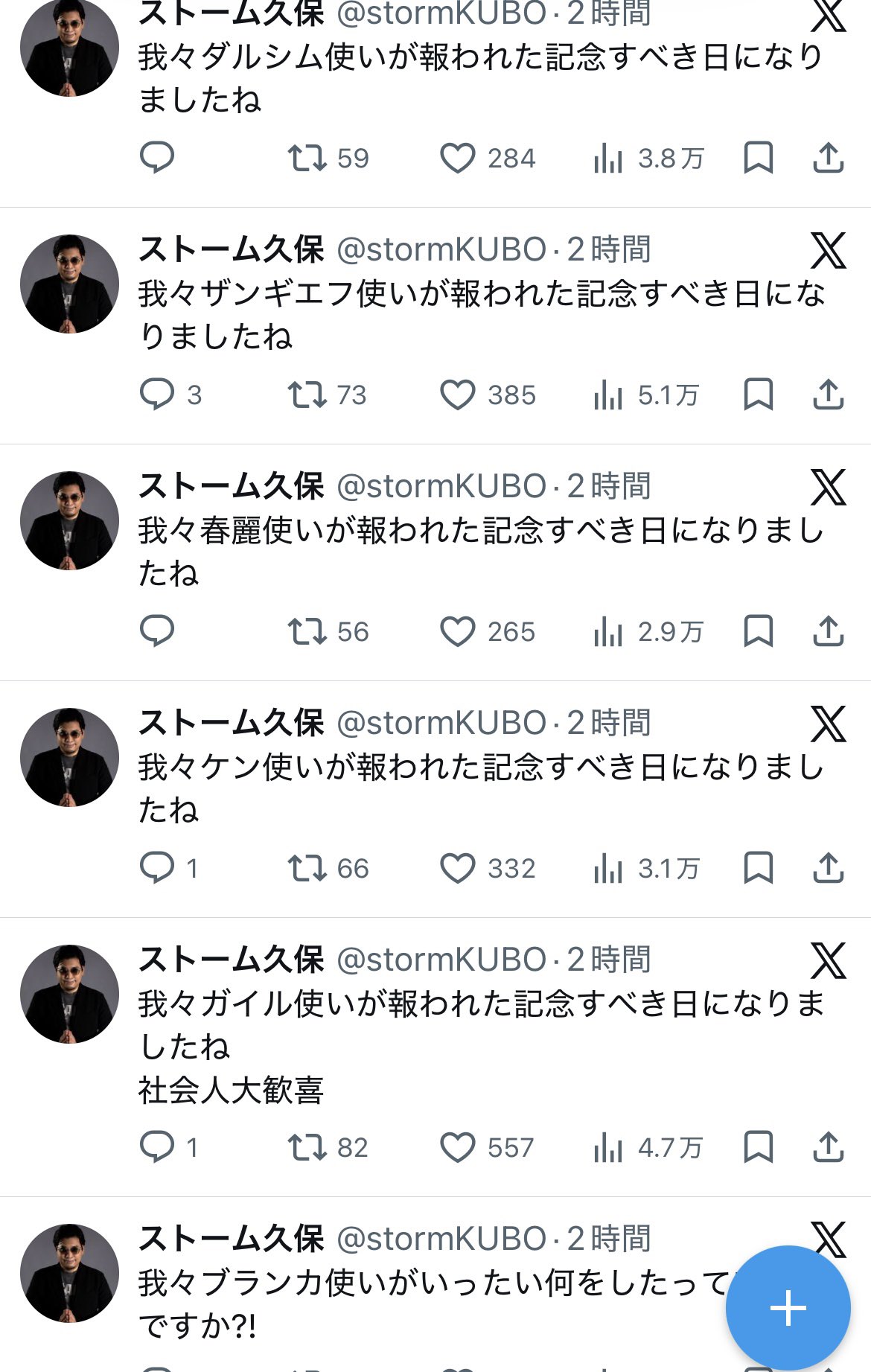The image size is (871, 1372).
Task: Open the ブランカ使い tweet text
Action: 432,1283
